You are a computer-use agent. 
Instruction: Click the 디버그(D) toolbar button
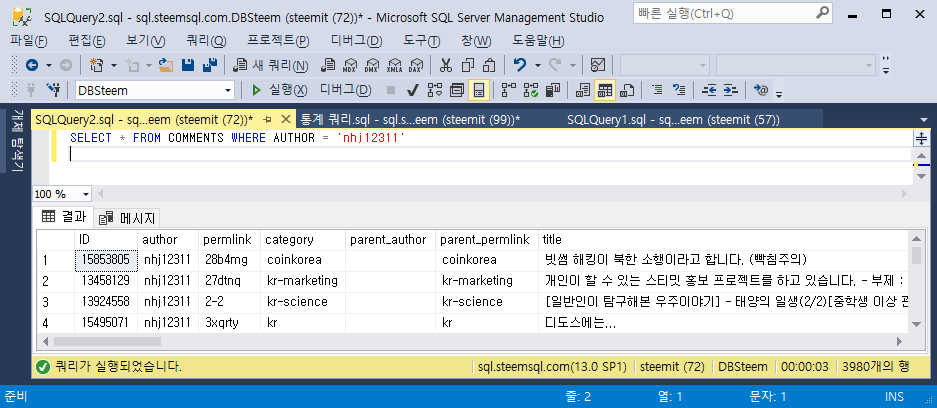click(345, 90)
